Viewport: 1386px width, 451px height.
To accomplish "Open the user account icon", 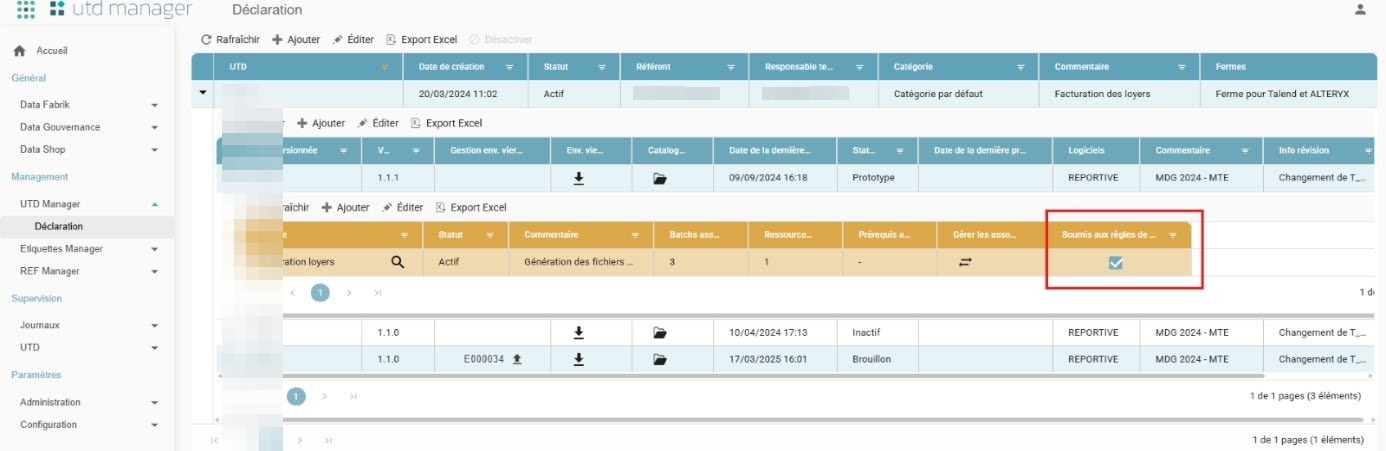I will click(1359, 10).
